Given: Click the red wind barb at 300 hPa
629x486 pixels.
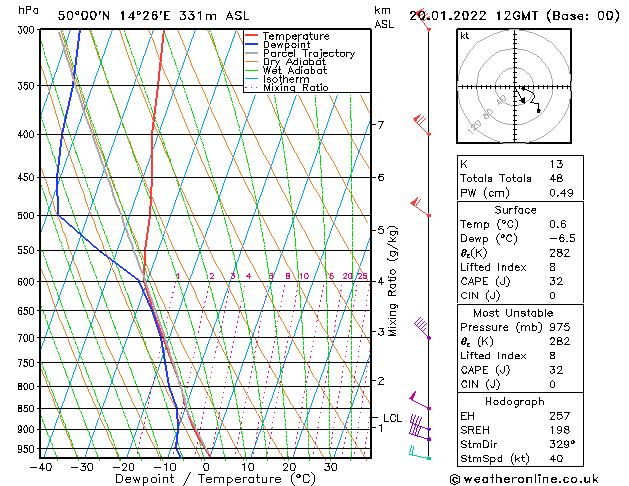Looking at the screenshot, I should pos(423,19).
